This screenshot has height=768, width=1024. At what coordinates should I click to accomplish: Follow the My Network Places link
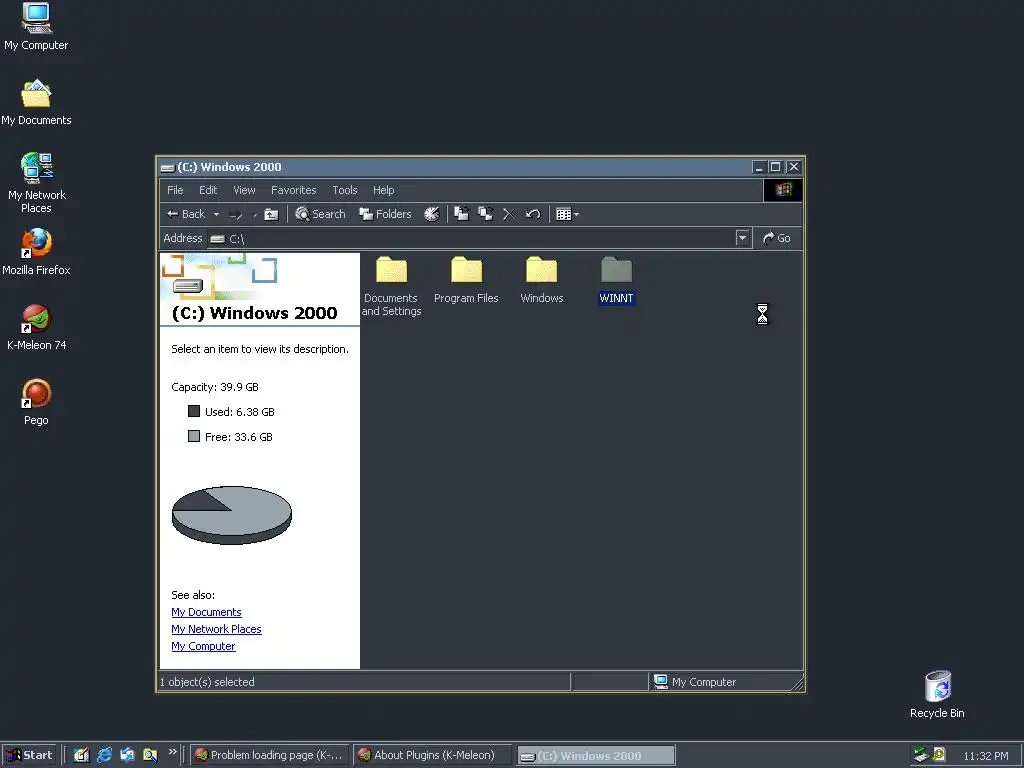tap(216, 629)
